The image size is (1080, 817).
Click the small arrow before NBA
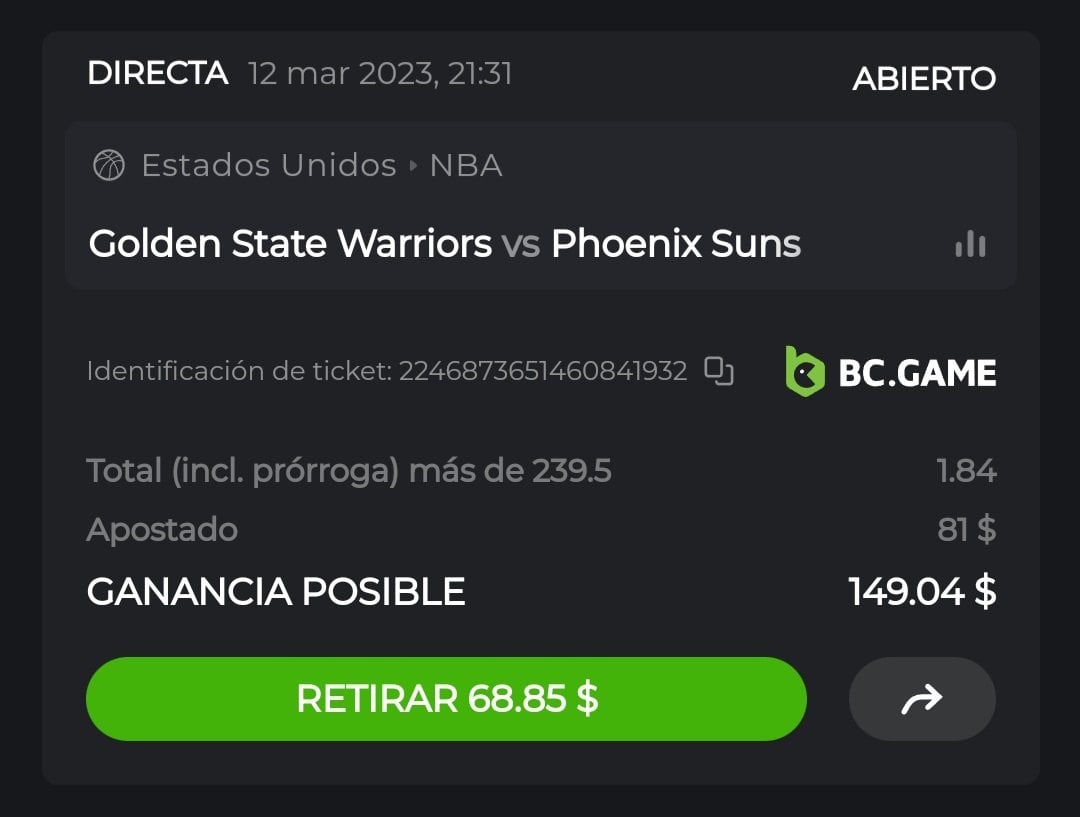(x=413, y=166)
